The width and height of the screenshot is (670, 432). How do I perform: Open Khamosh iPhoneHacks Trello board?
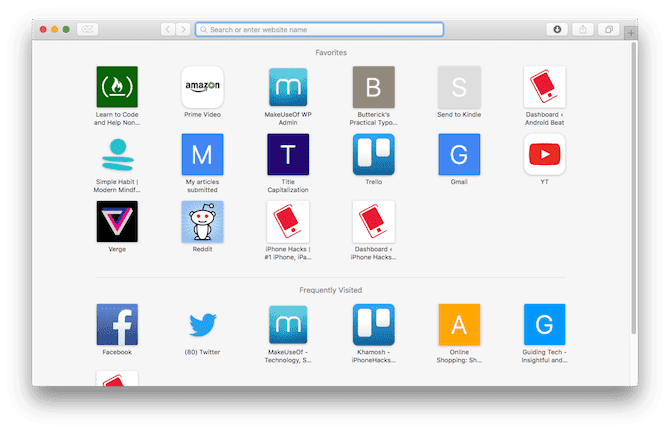[373, 324]
